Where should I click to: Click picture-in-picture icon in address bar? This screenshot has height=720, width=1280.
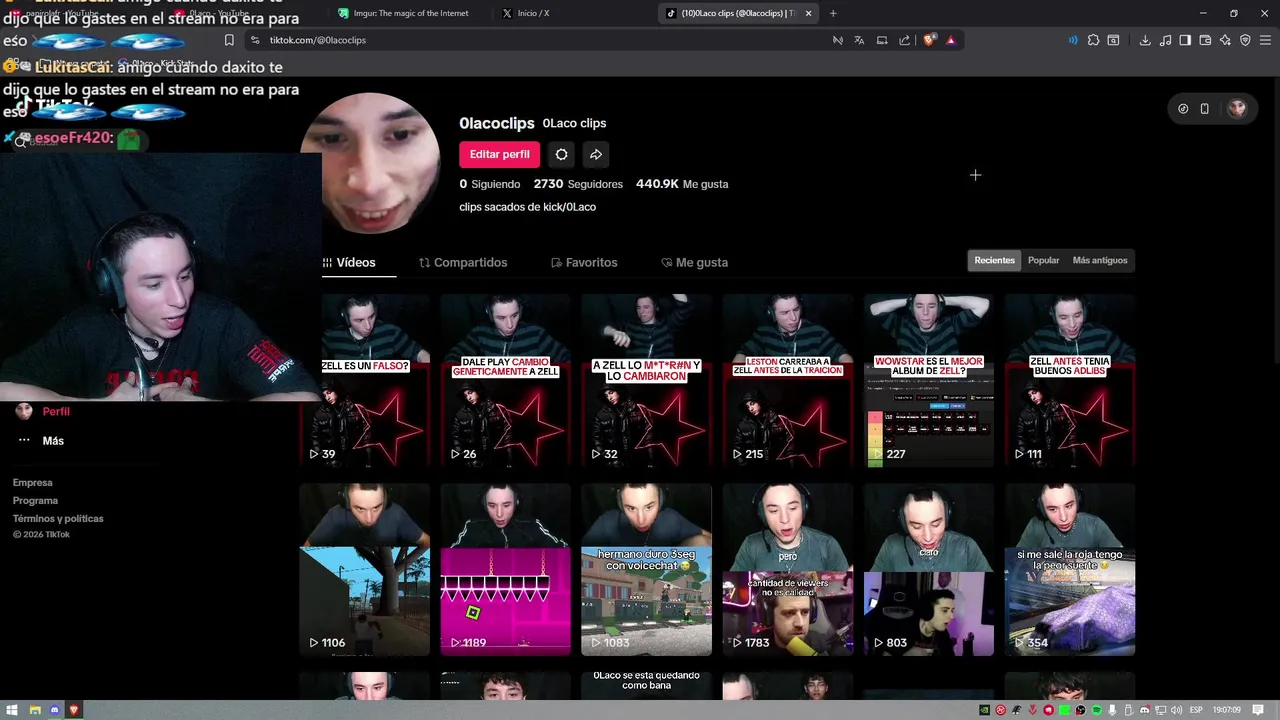tap(882, 40)
